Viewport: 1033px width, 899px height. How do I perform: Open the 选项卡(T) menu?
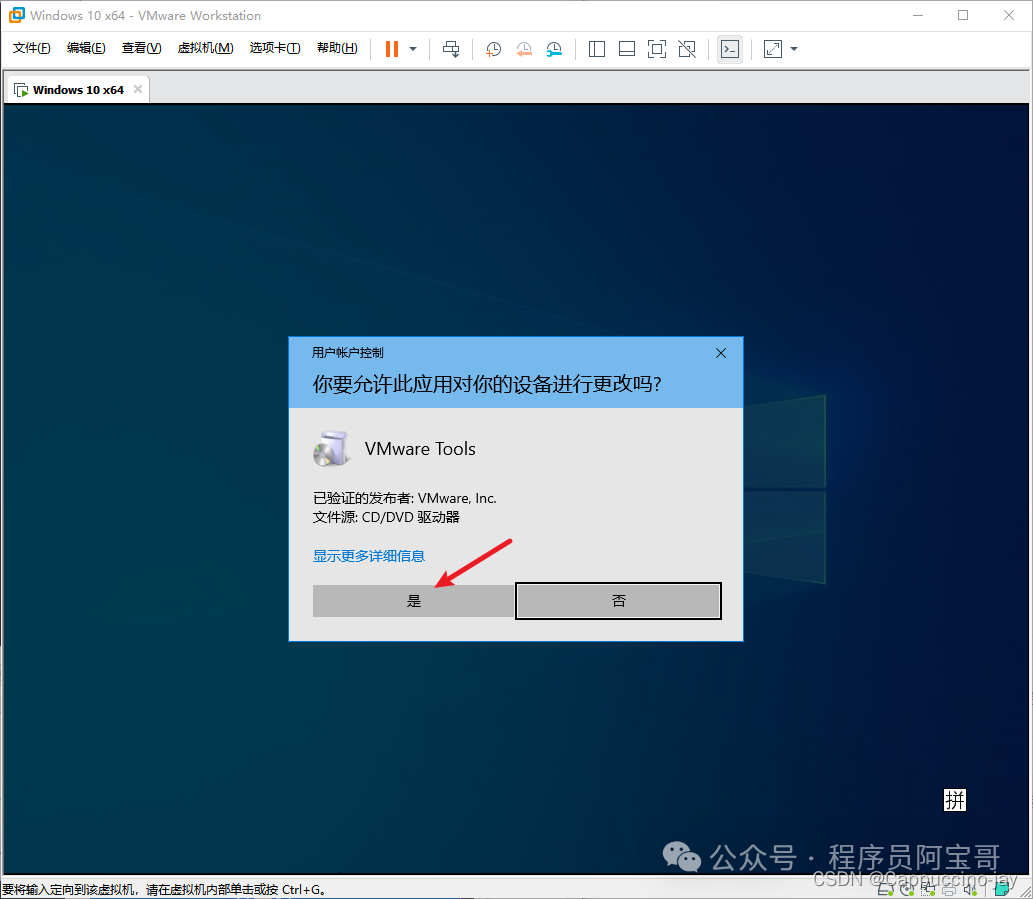click(275, 48)
